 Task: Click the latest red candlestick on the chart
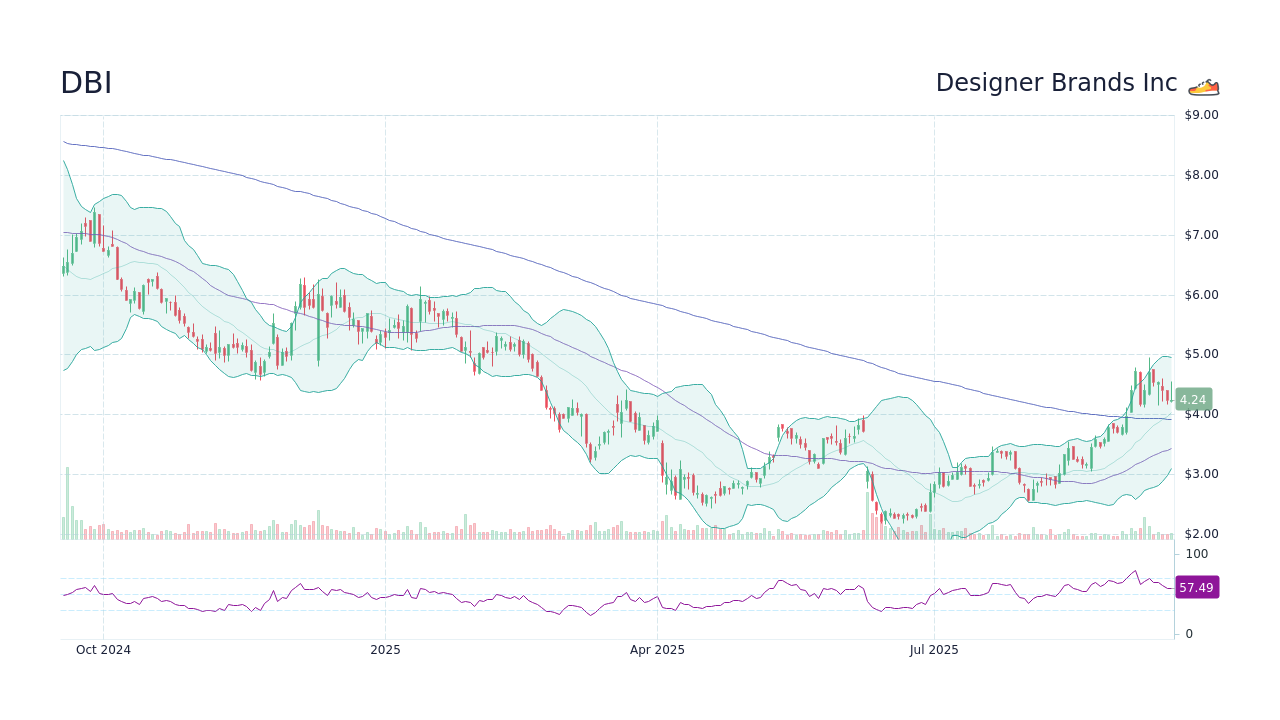click(x=1167, y=395)
